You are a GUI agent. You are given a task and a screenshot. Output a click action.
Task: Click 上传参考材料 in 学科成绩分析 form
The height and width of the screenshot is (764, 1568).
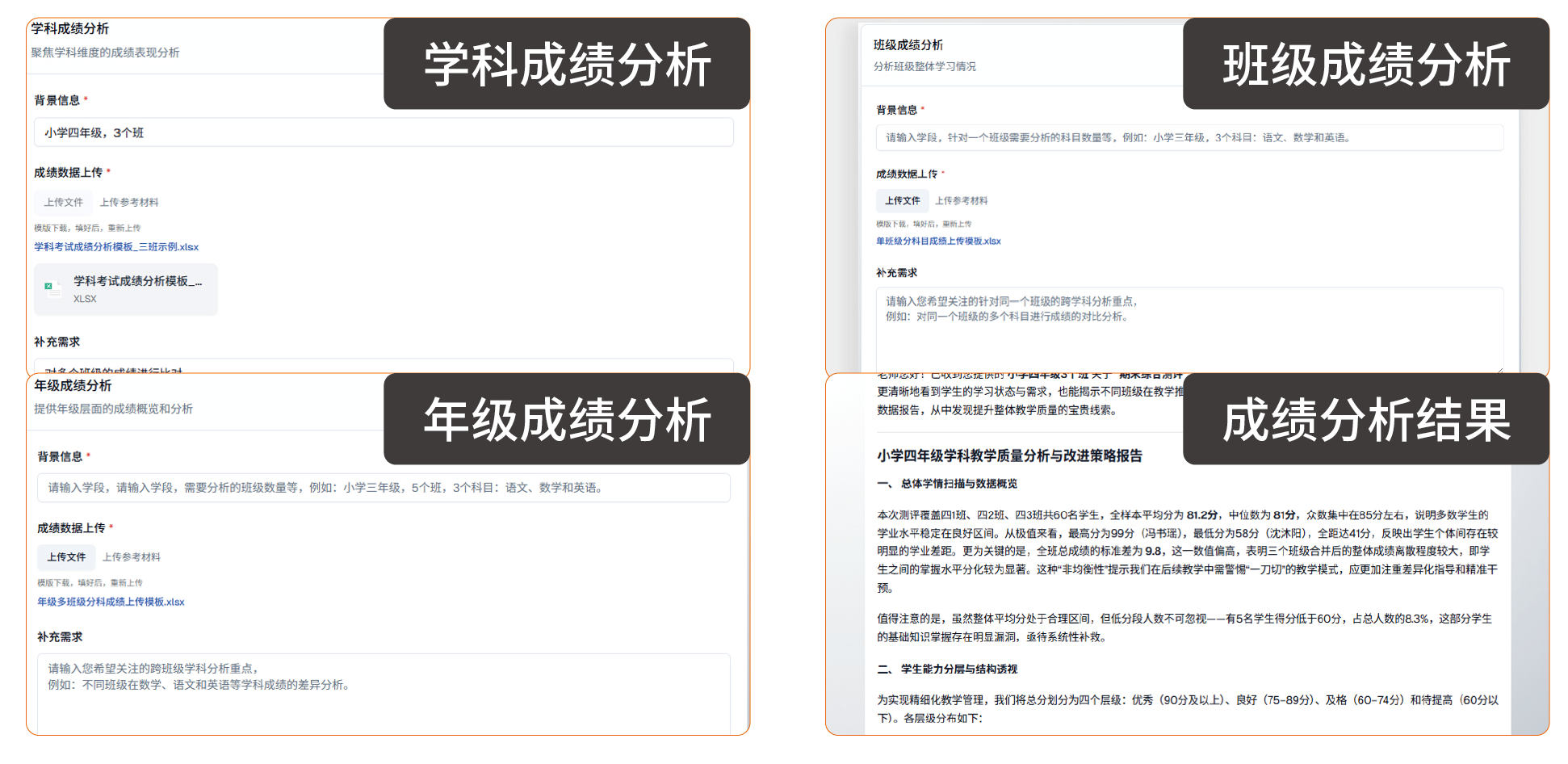click(129, 202)
